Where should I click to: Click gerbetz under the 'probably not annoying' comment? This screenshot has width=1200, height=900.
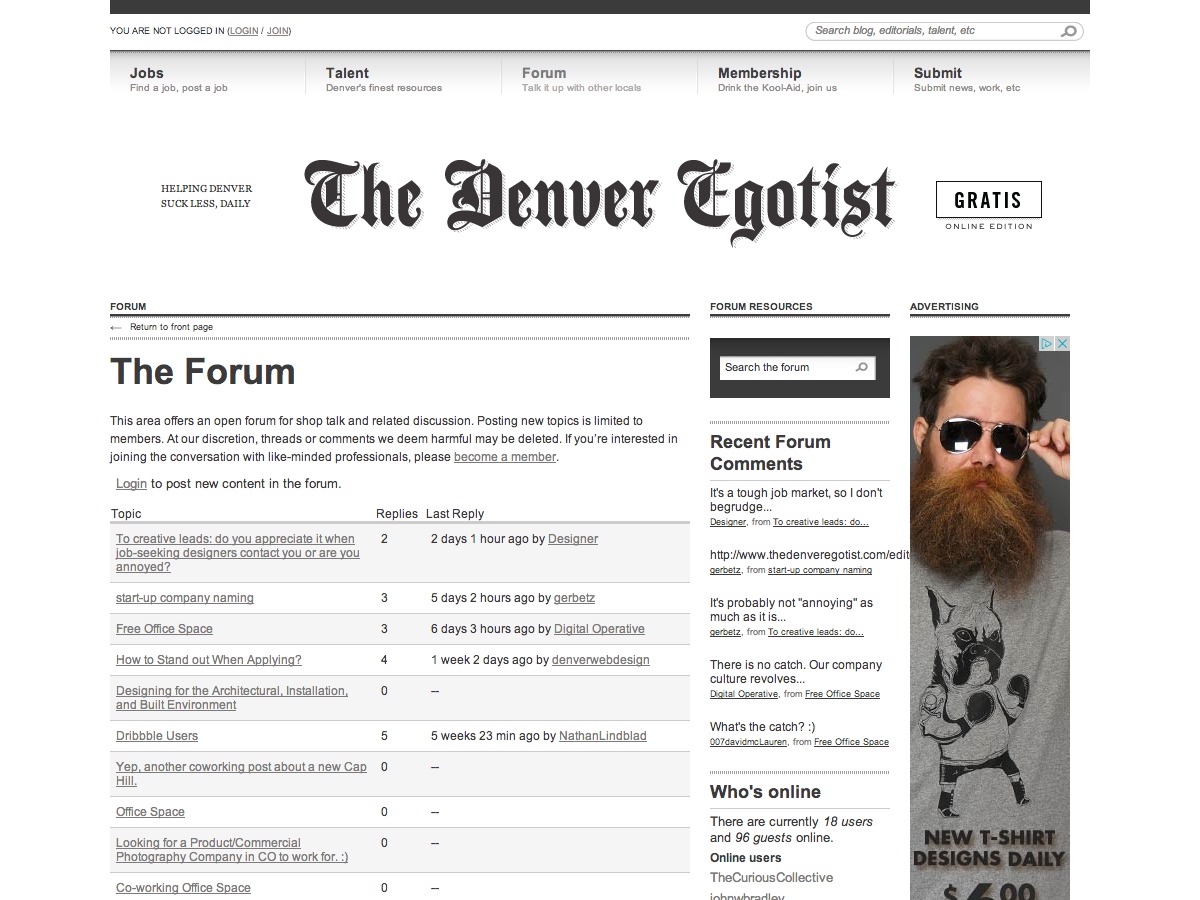(x=725, y=632)
